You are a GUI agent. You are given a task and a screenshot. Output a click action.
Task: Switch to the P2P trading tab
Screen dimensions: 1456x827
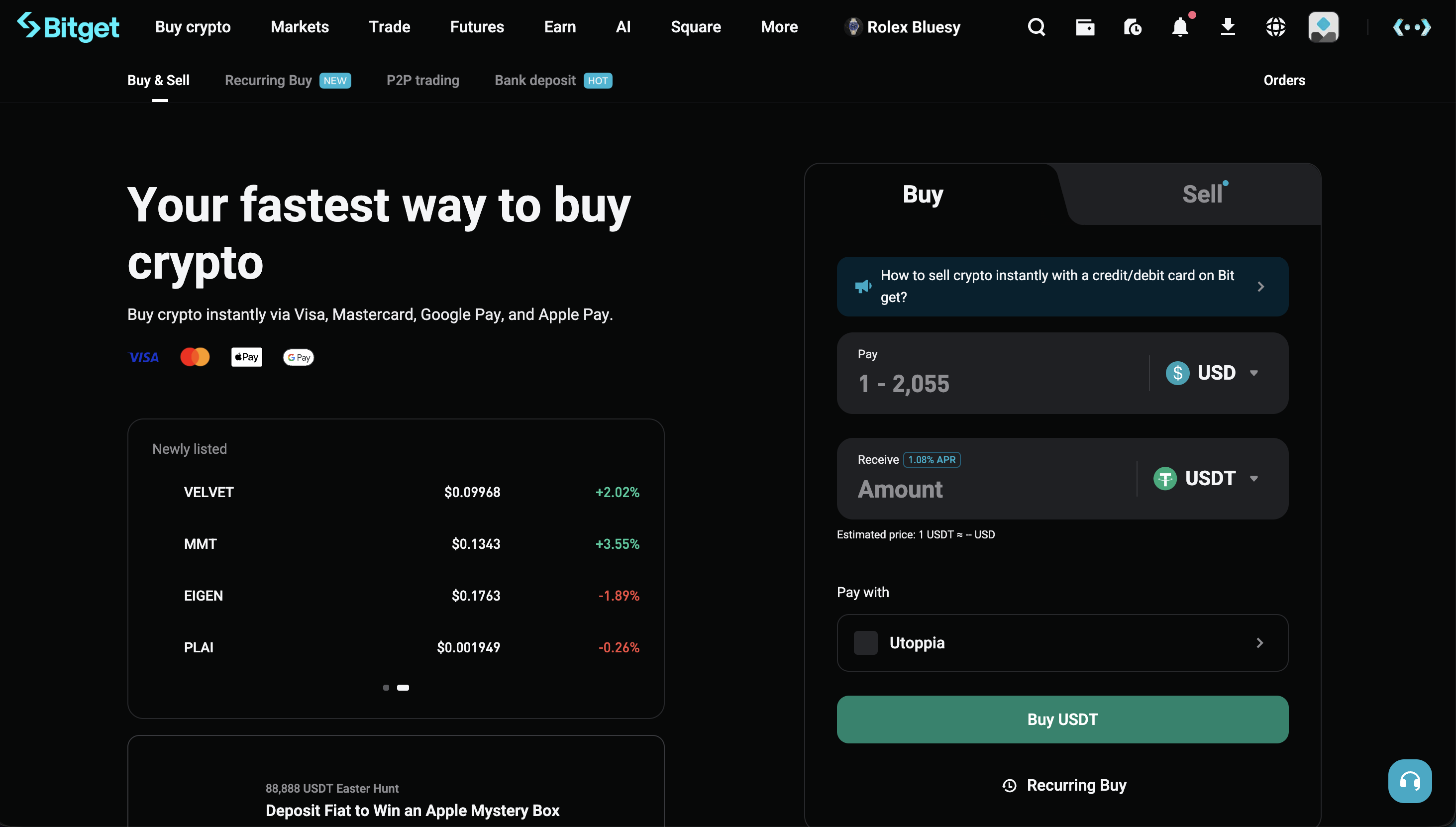point(422,80)
